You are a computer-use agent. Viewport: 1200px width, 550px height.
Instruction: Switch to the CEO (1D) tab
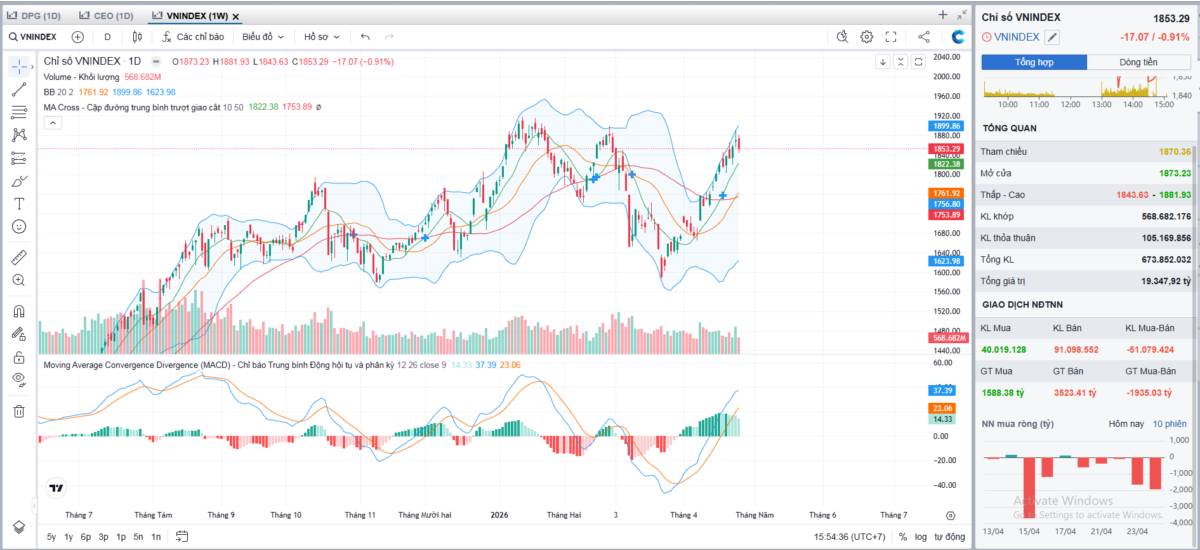point(106,16)
